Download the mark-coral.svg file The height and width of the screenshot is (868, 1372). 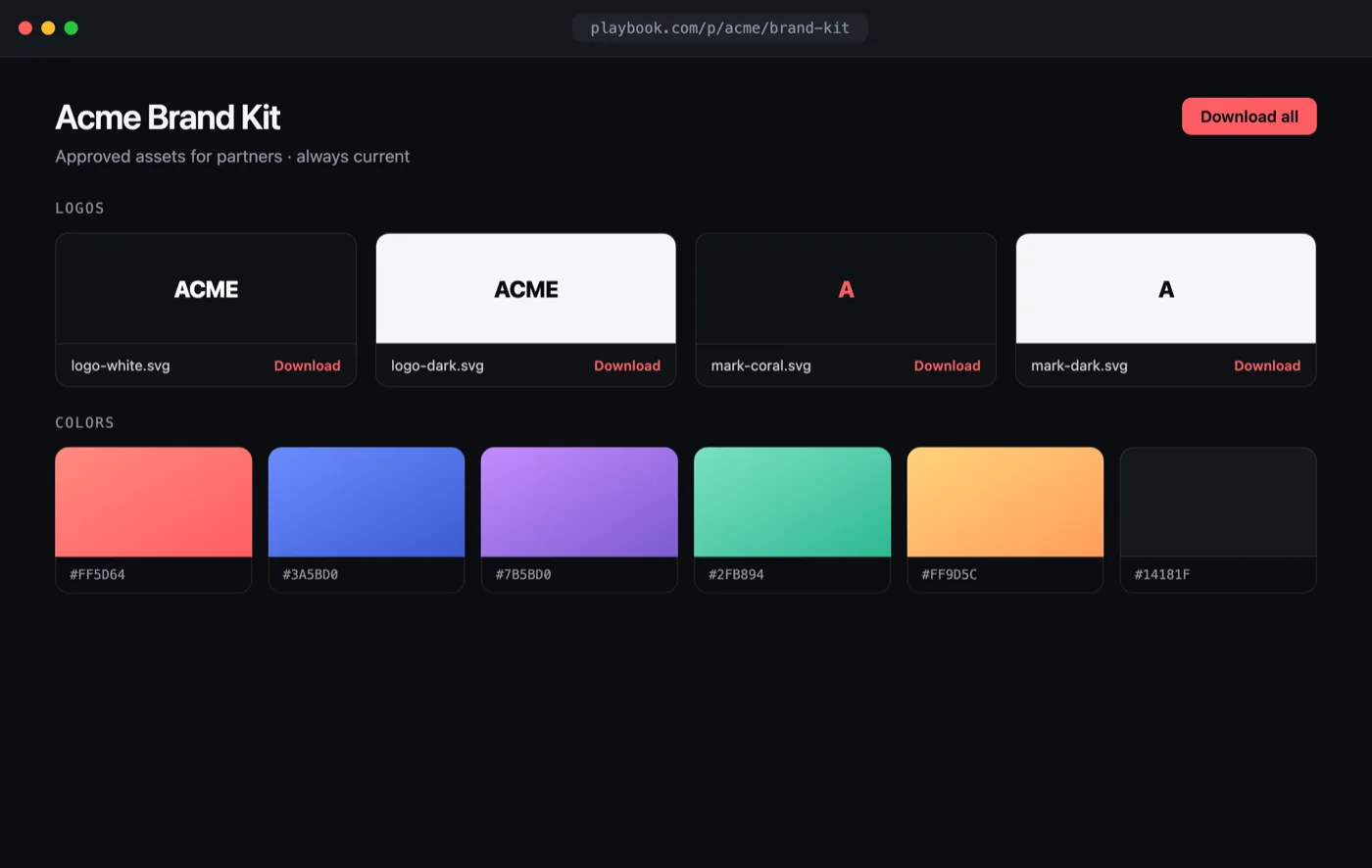click(x=947, y=365)
